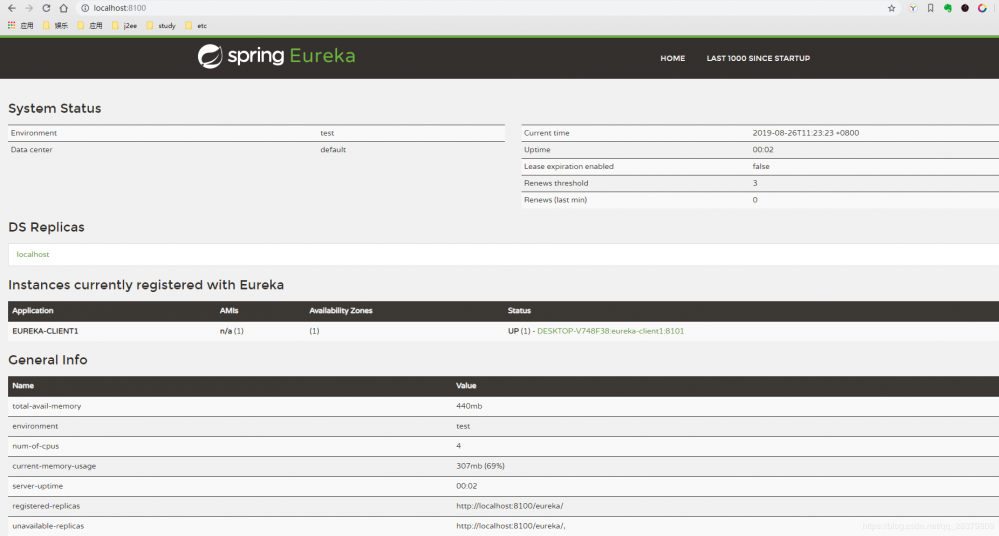
Task: Open DESKTOP-V748F38:eureka-client1:8101 instance link
Action: tap(610, 331)
